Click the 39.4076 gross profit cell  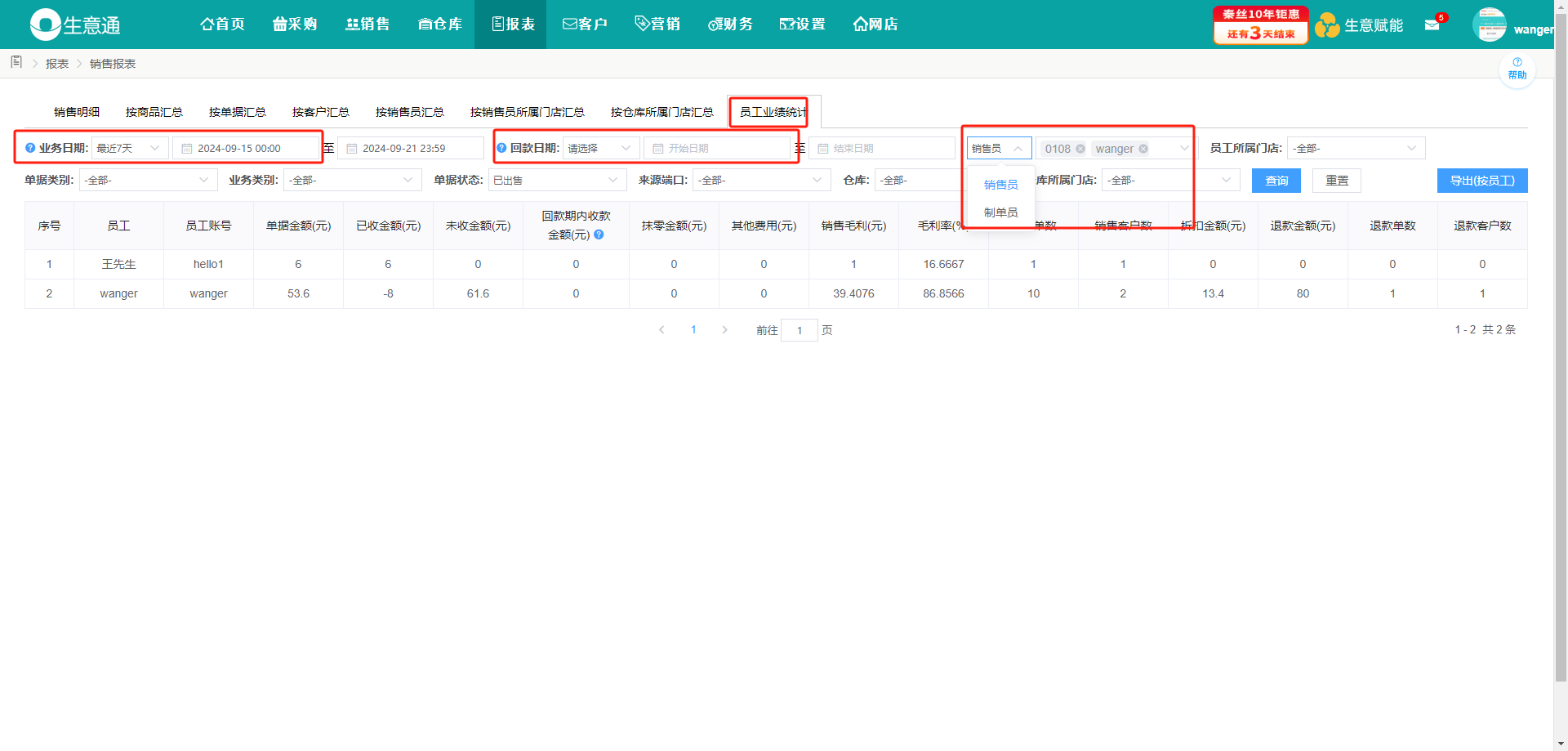[x=853, y=293]
